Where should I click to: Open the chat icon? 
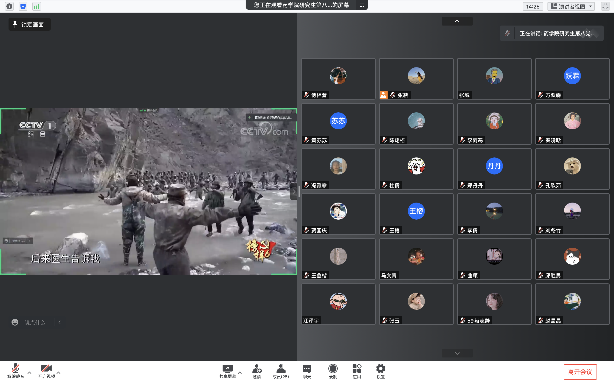point(307,371)
